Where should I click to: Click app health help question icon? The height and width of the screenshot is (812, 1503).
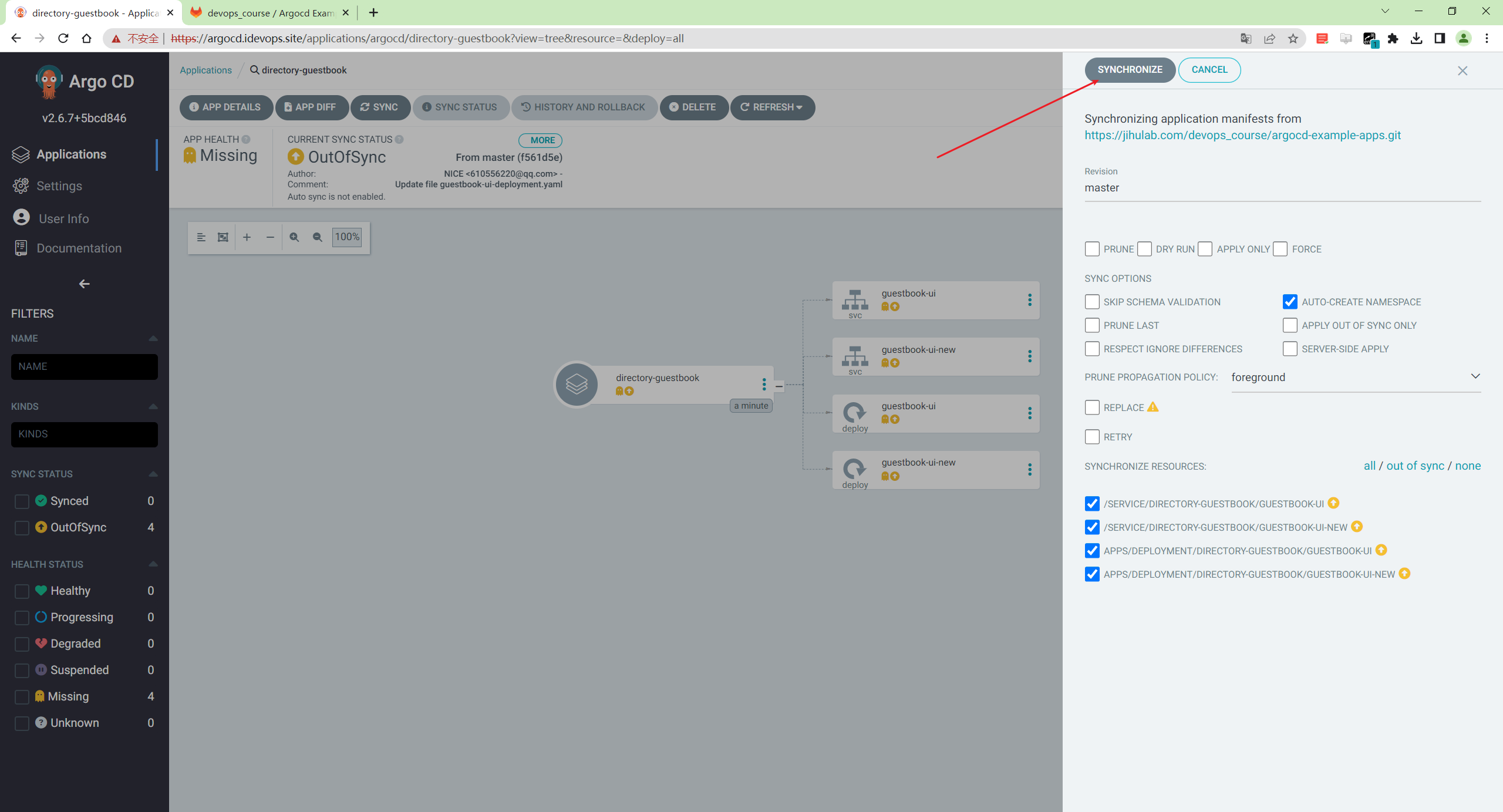[246, 139]
